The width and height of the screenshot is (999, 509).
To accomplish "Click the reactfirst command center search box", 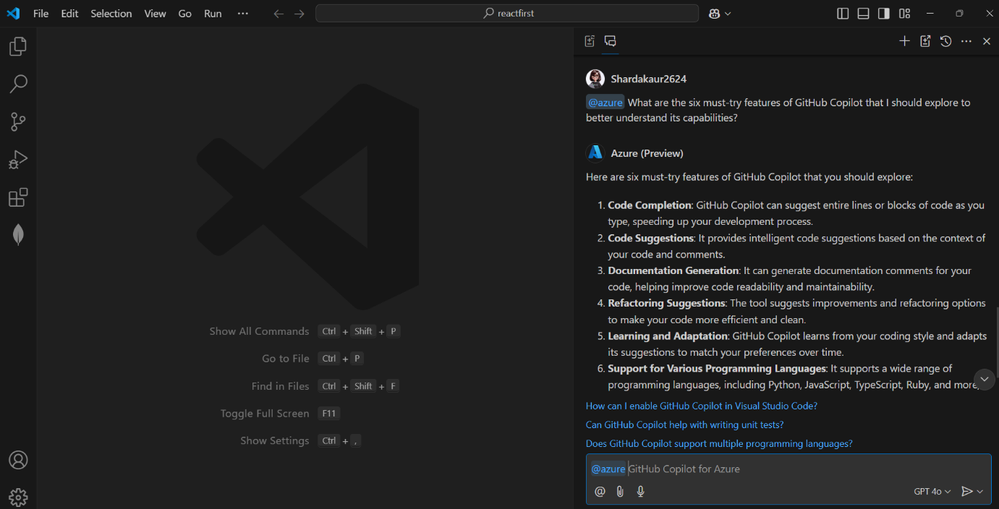I will point(507,13).
